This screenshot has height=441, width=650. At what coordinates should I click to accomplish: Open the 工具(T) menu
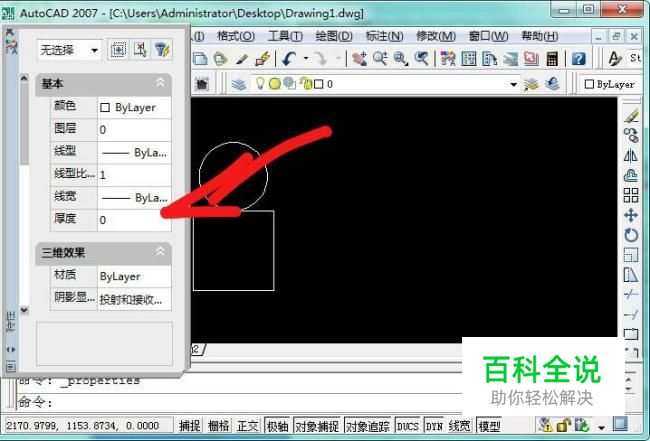tap(285, 36)
